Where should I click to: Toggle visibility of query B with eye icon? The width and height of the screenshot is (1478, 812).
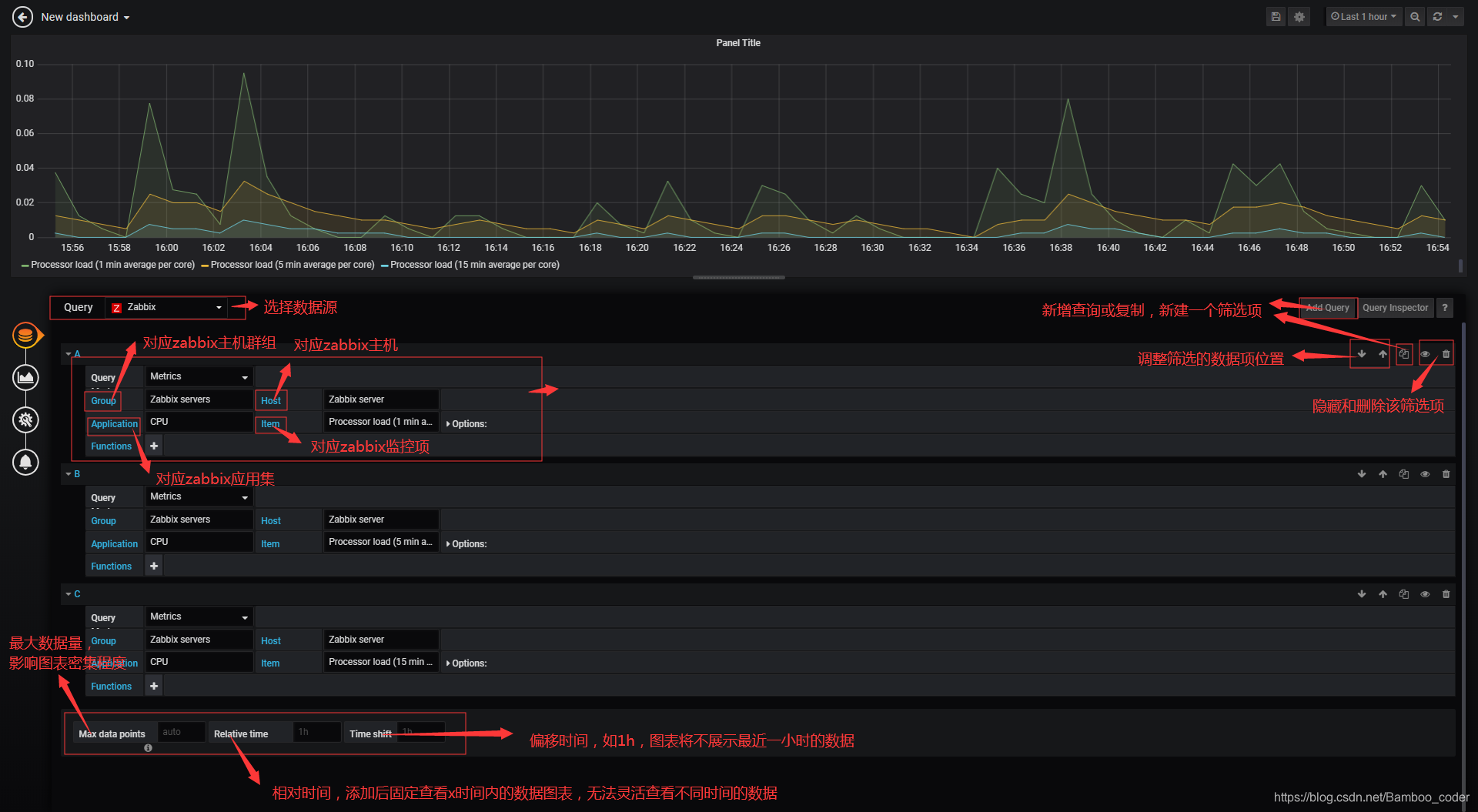(1425, 474)
